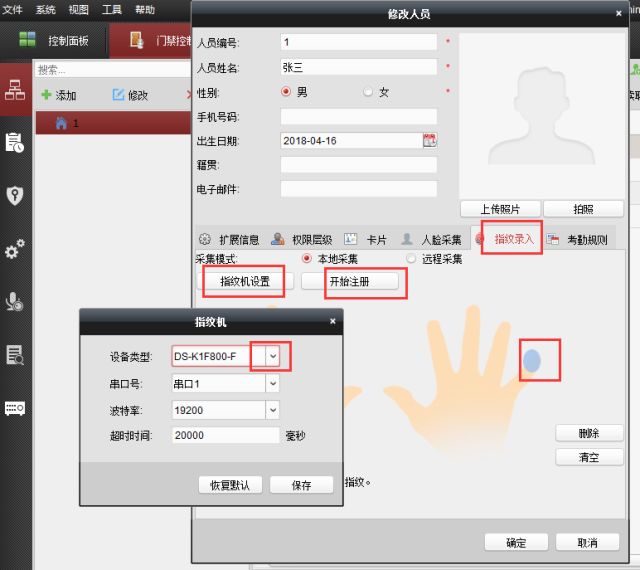The height and width of the screenshot is (570, 640).
Task: Choose 远程采集 collection mode
Action: [x=411, y=259]
